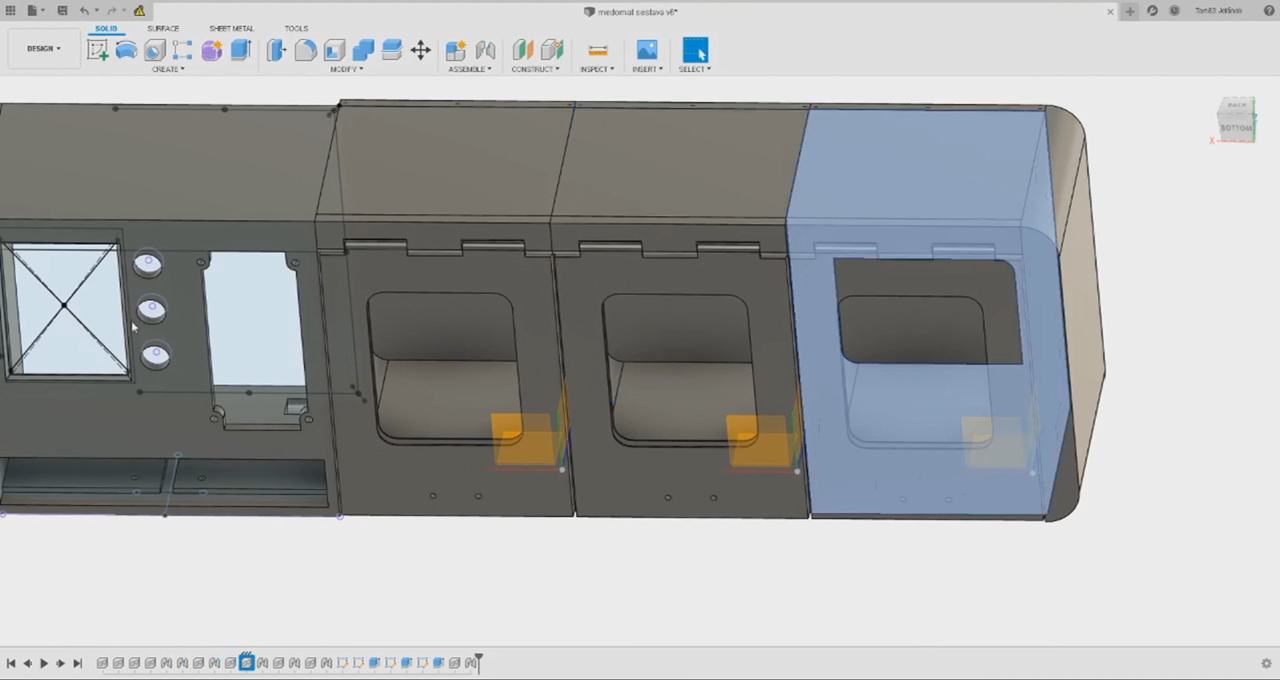Select the Create Sketch tool
The height and width of the screenshot is (680, 1280).
(97, 50)
